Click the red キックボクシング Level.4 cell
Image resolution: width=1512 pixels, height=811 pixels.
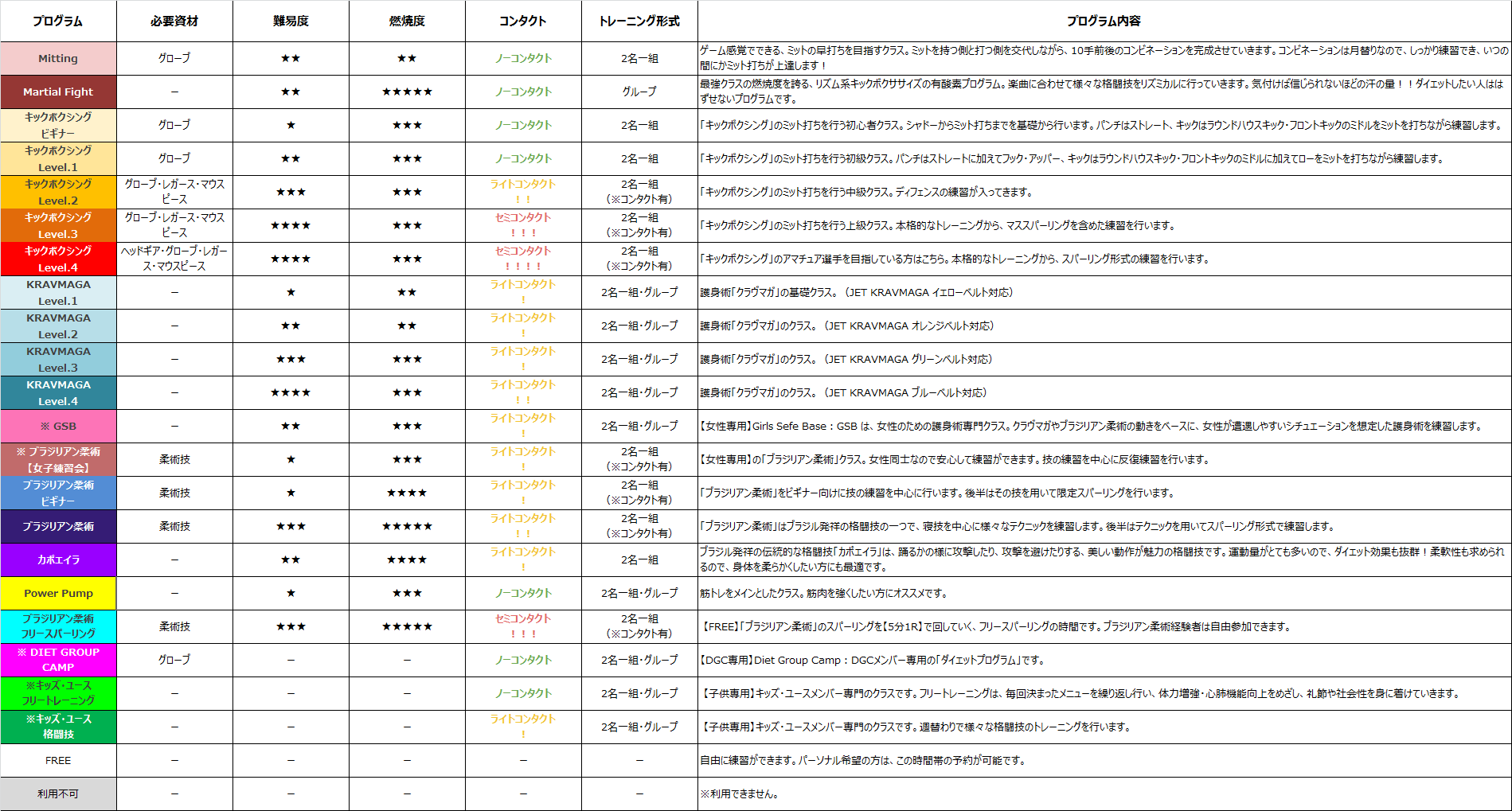tap(58, 259)
